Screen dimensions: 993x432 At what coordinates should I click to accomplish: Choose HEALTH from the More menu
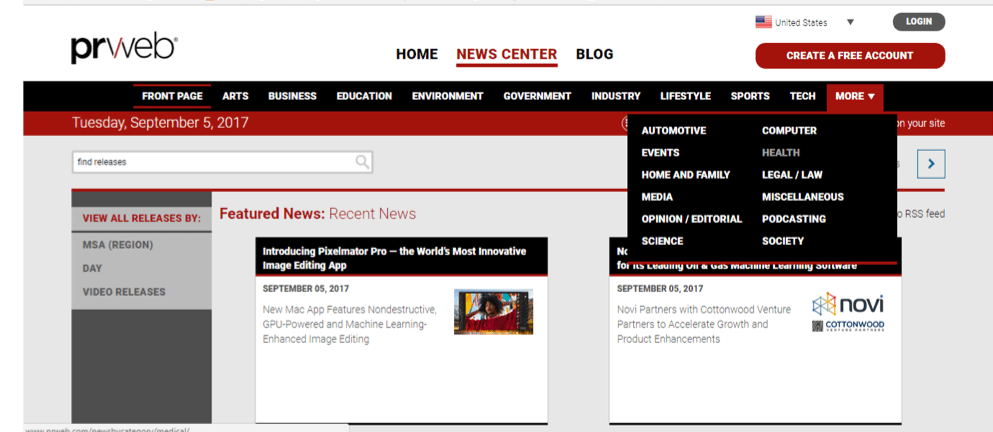coord(781,153)
